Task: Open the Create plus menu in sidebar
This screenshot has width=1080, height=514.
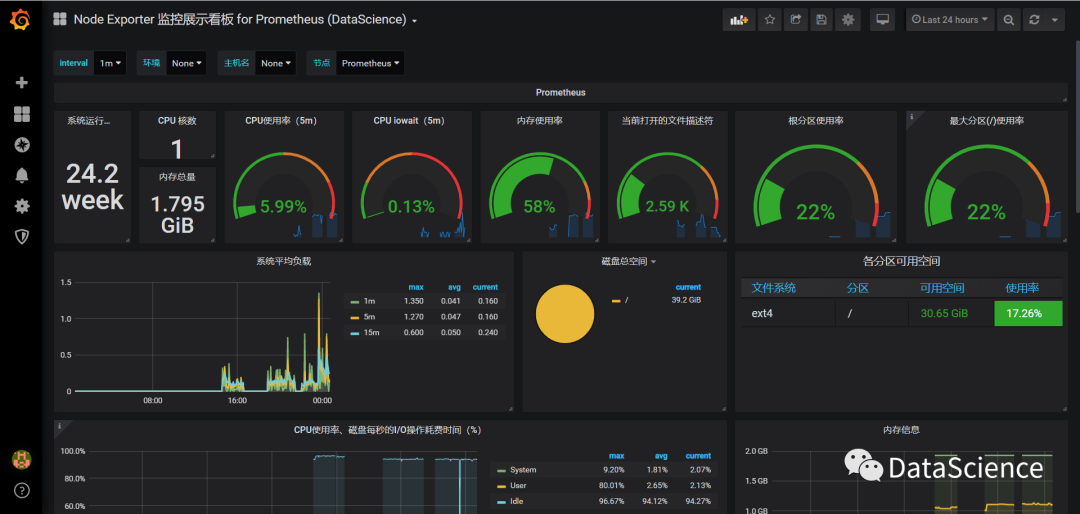Action: pos(21,83)
